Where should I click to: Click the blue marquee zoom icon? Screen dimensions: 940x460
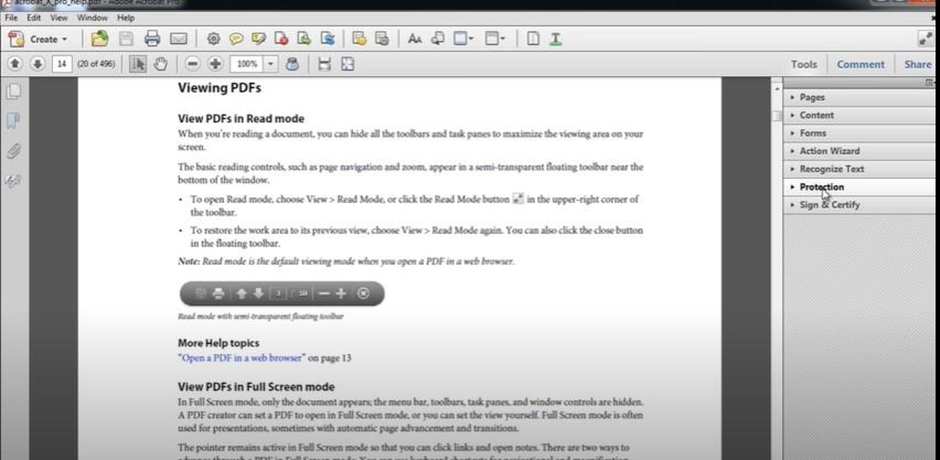click(x=293, y=64)
